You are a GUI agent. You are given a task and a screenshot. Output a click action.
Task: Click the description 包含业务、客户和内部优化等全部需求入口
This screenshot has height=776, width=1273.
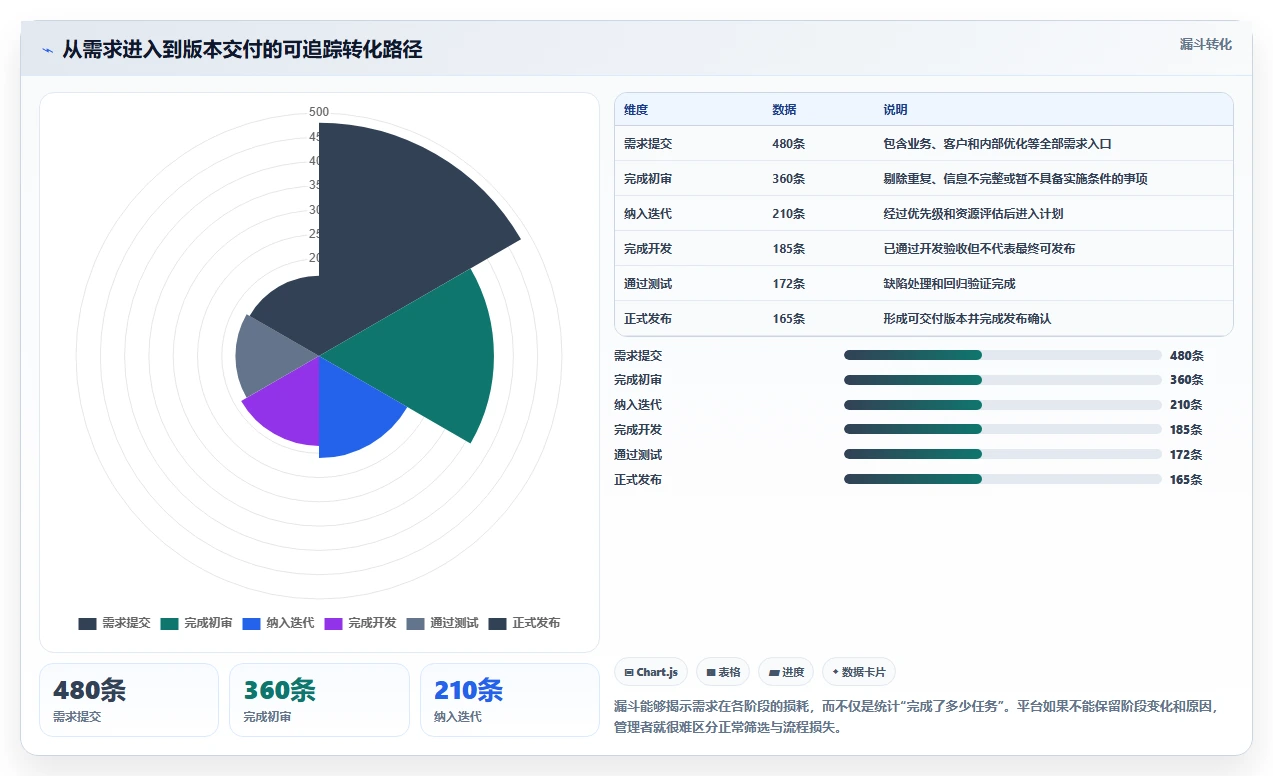pyautogui.click(x=997, y=144)
